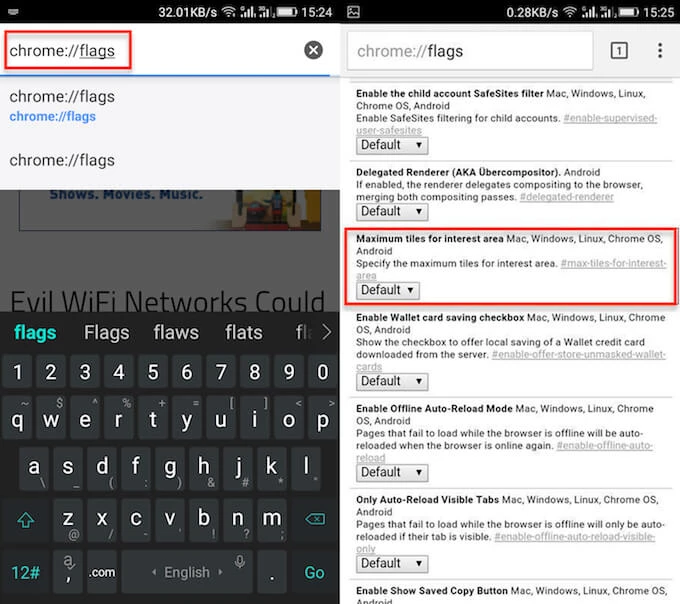The width and height of the screenshot is (680, 604).
Task: Tap the number 5 key
Action: coord(153,372)
